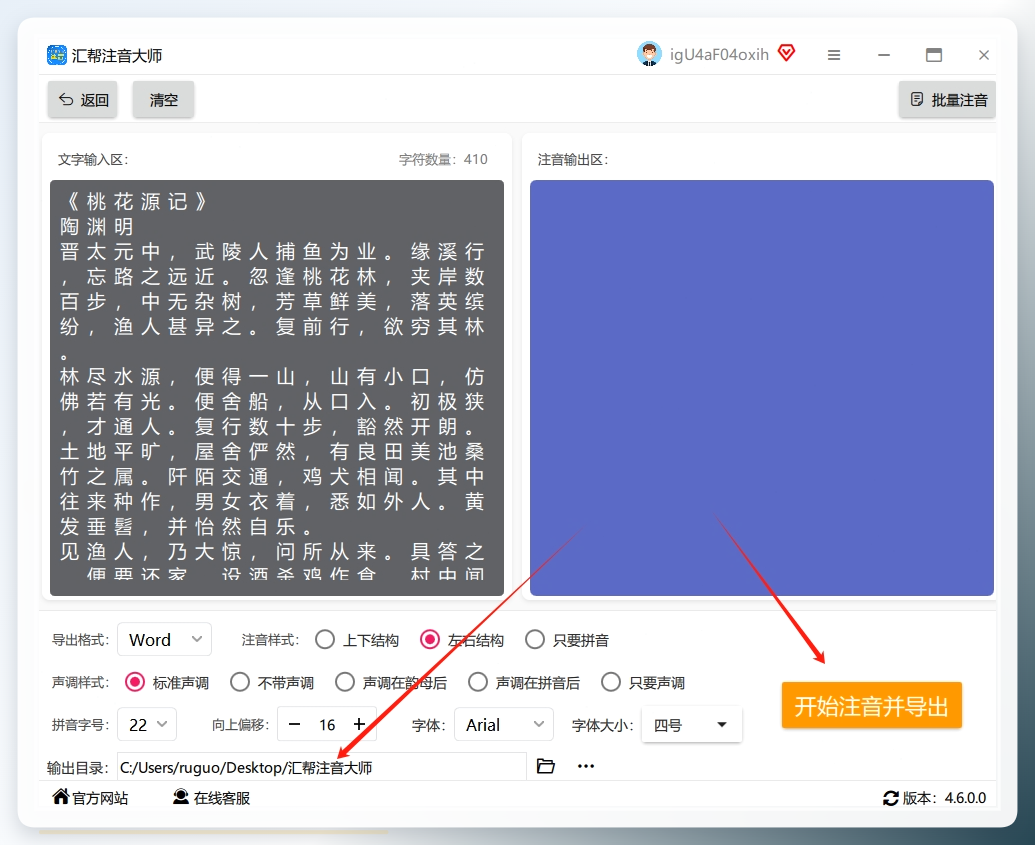Click the 清空 clear button

point(163,100)
